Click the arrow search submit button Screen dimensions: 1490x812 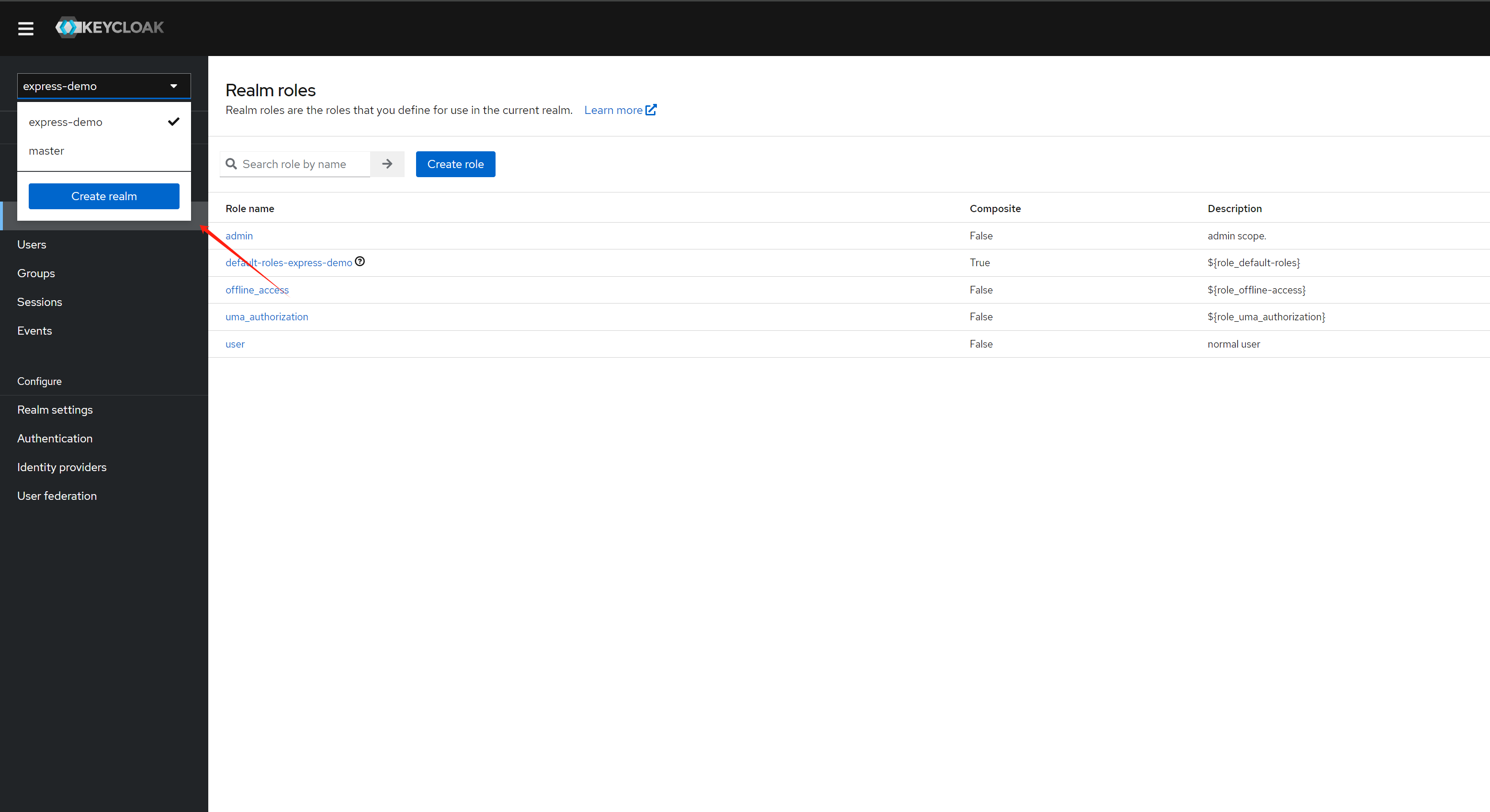point(387,164)
